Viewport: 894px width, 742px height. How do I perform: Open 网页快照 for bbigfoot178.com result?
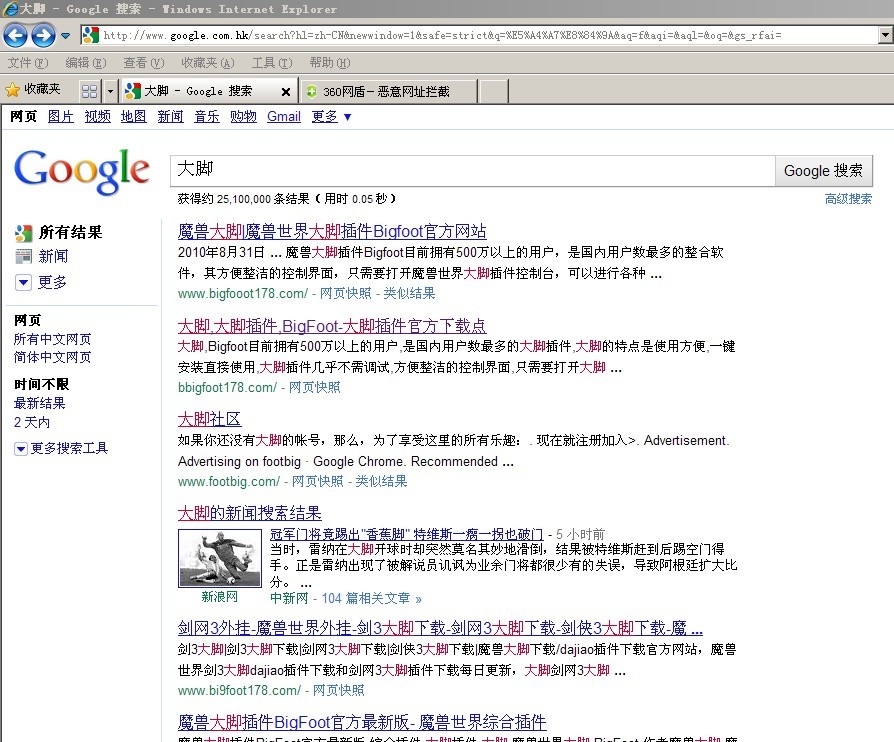point(314,388)
